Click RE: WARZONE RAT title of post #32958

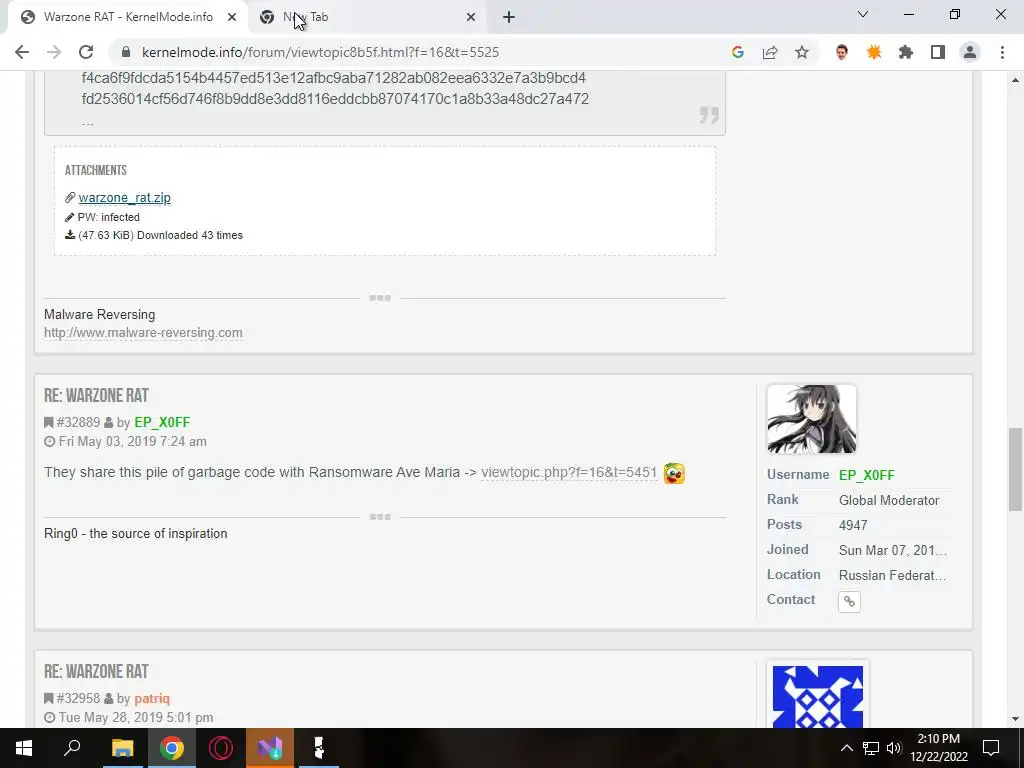[x=96, y=672]
